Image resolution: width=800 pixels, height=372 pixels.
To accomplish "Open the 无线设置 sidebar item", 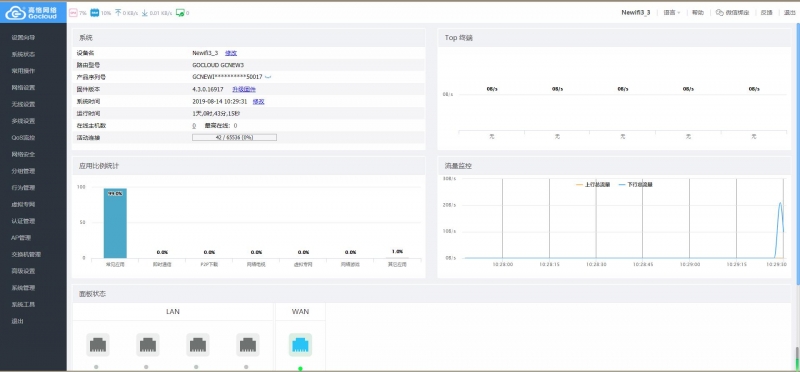I will coord(23,104).
